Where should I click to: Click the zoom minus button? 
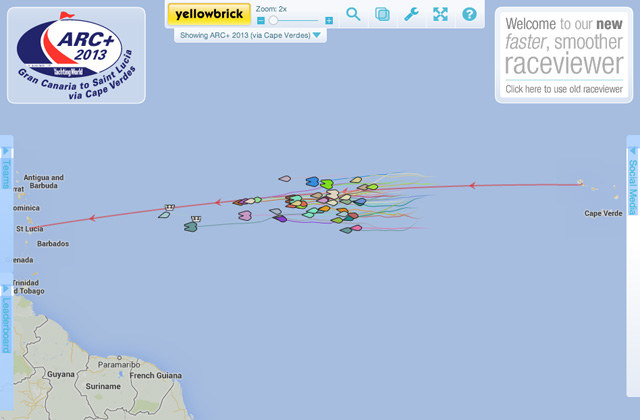pyautogui.click(x=261, y=20)
